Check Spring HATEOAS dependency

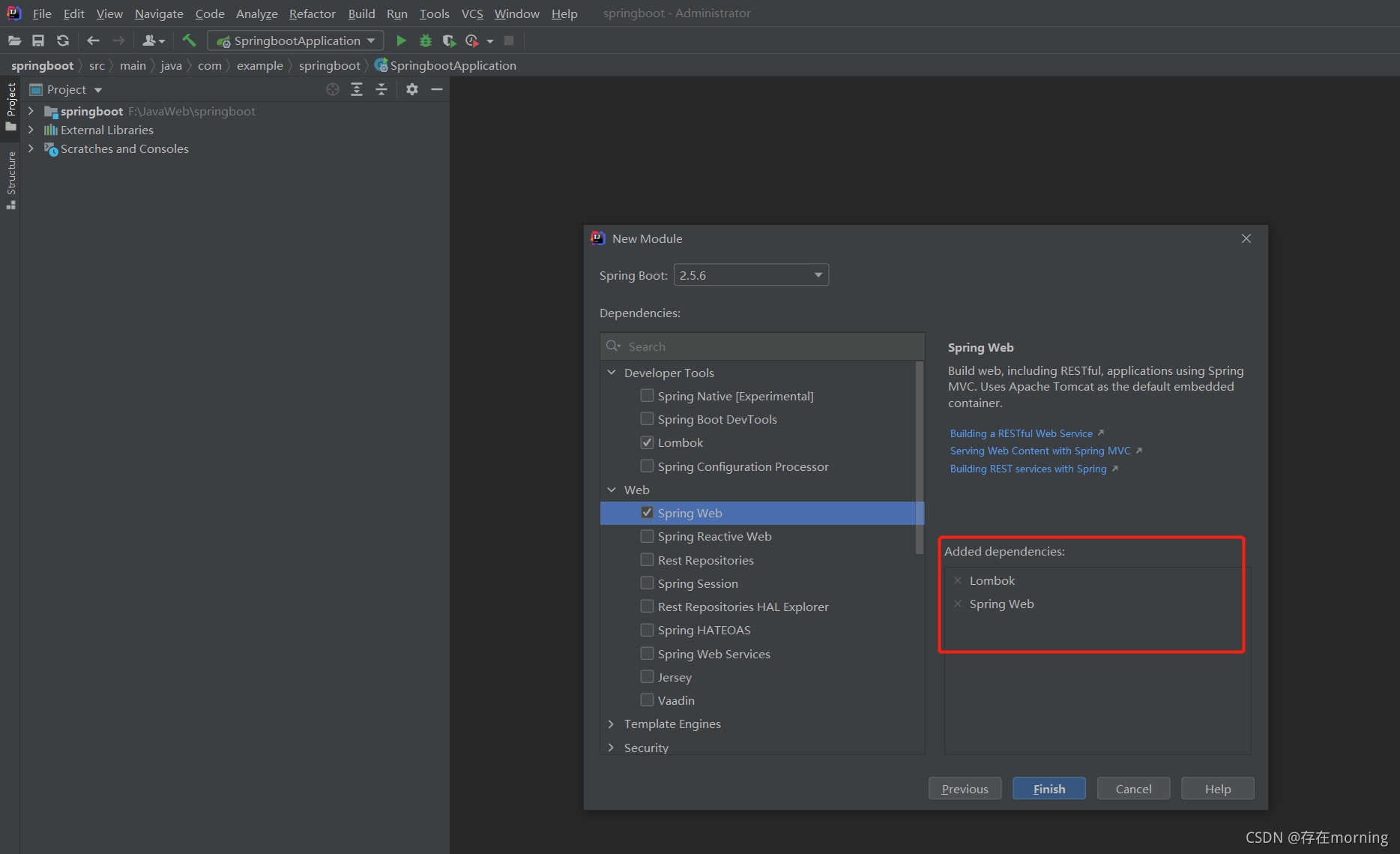point(647,630)
